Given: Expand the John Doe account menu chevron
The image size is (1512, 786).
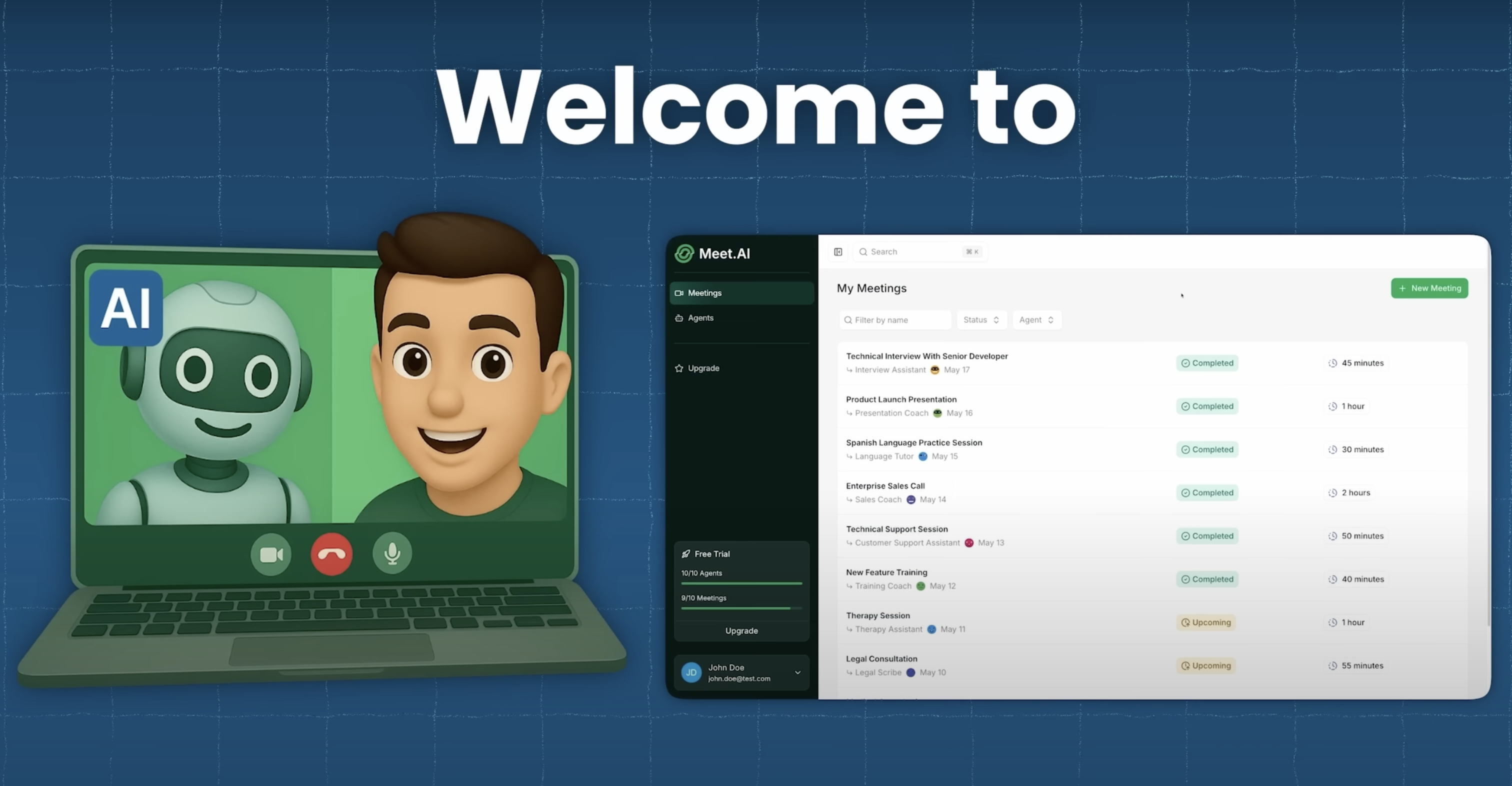Looking at the screenshot, I should pos(797,672).
